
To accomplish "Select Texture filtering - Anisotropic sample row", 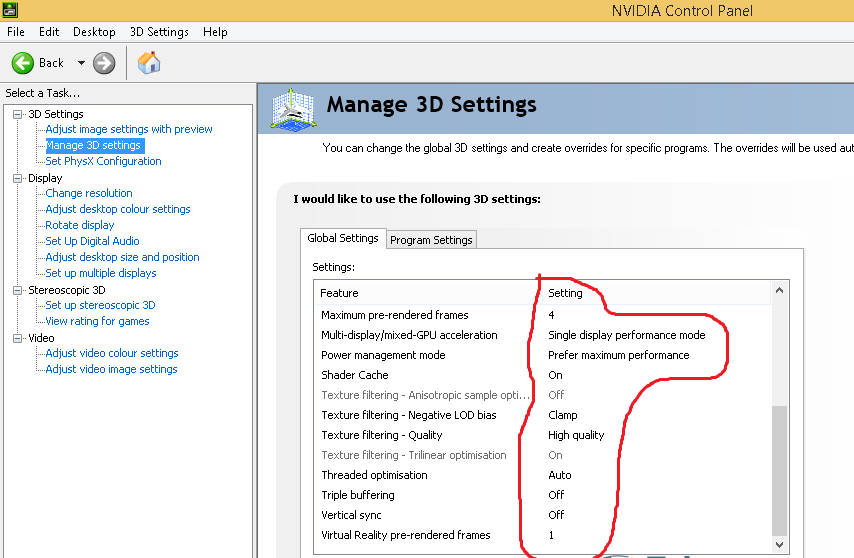I will (542, 395).
